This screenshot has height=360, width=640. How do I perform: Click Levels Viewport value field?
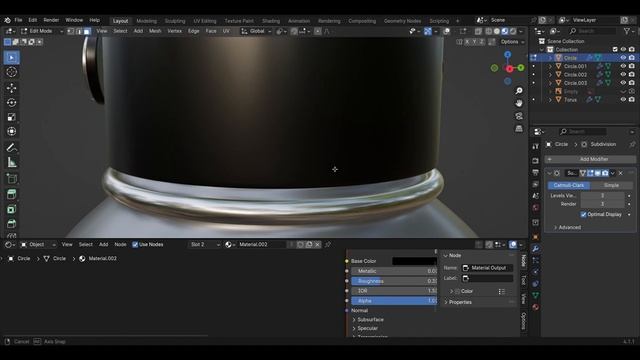pos(602,196)
